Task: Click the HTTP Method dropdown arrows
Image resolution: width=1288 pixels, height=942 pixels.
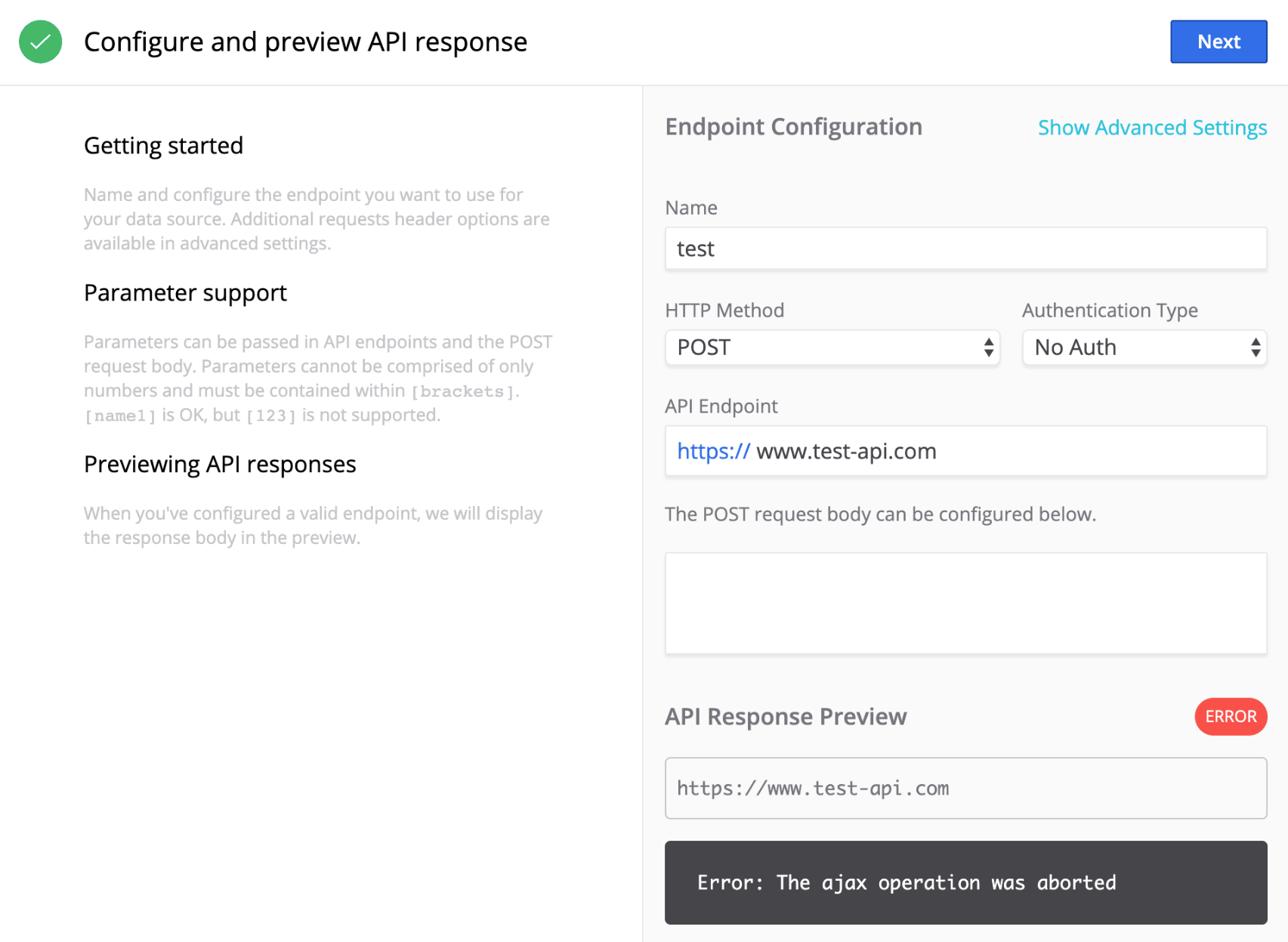Action: click(987, 347)
